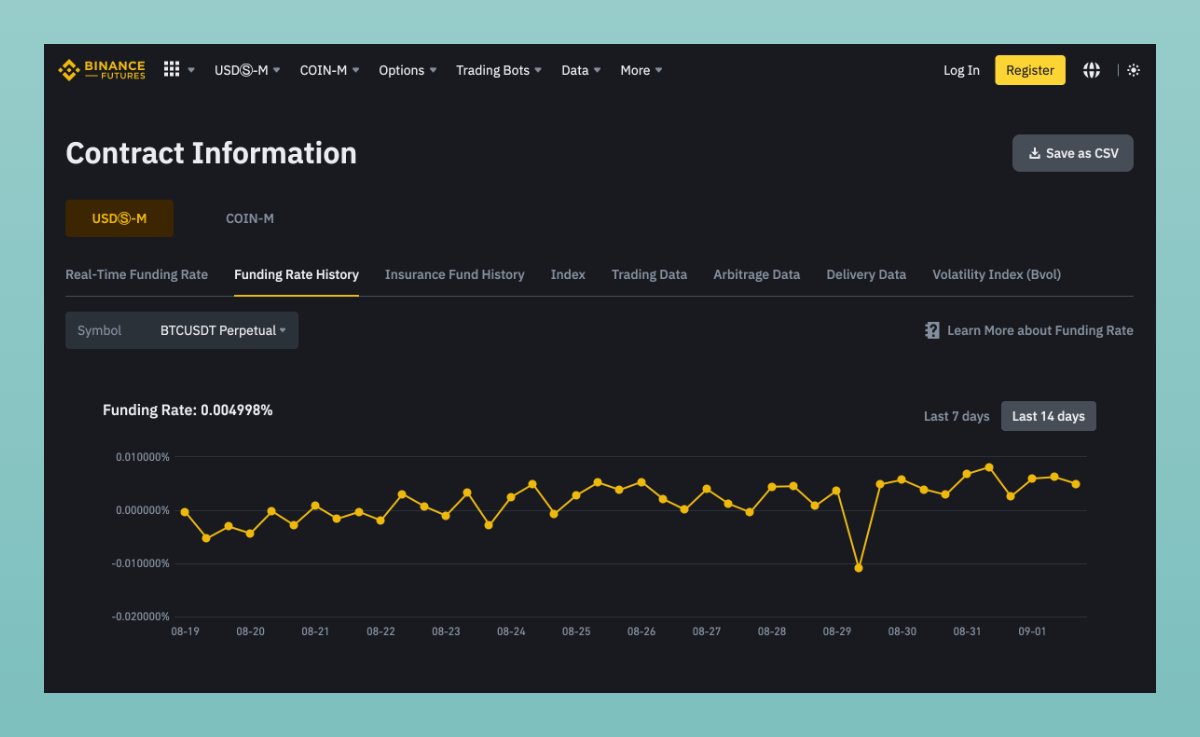Click the download icon on Save as CSV
The image size is (1200, 737).
pos(1033,153)
